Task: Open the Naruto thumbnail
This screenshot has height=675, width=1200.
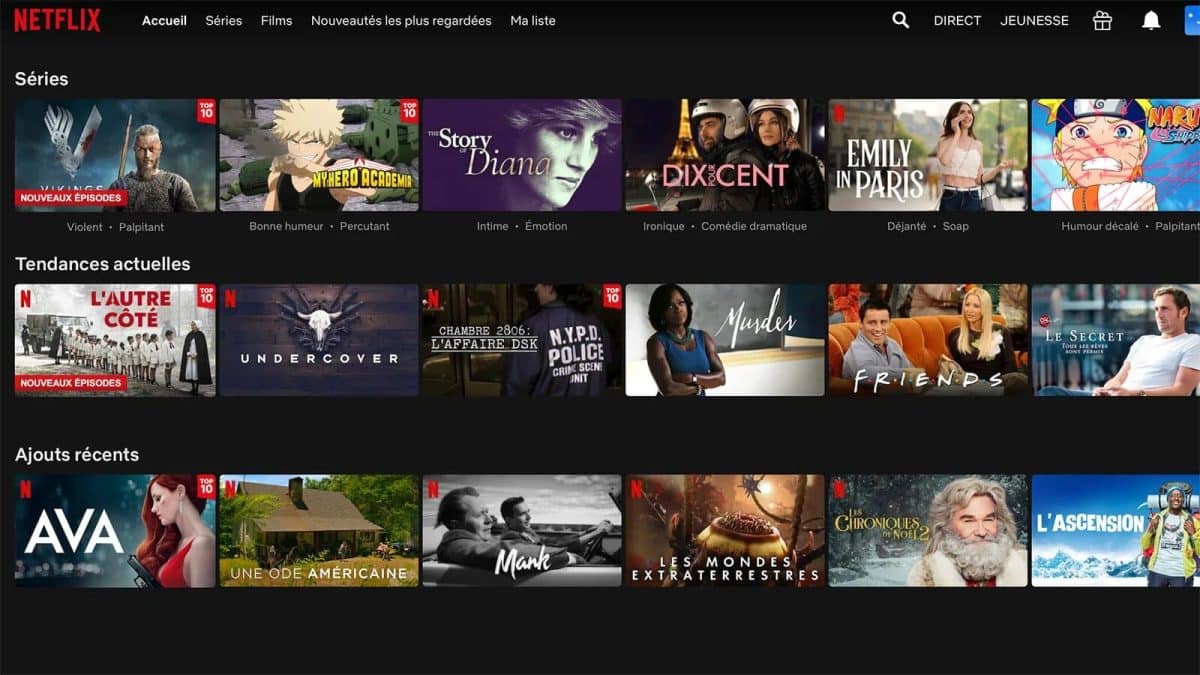Action: pyautogui.click(x=1116, y=155)
